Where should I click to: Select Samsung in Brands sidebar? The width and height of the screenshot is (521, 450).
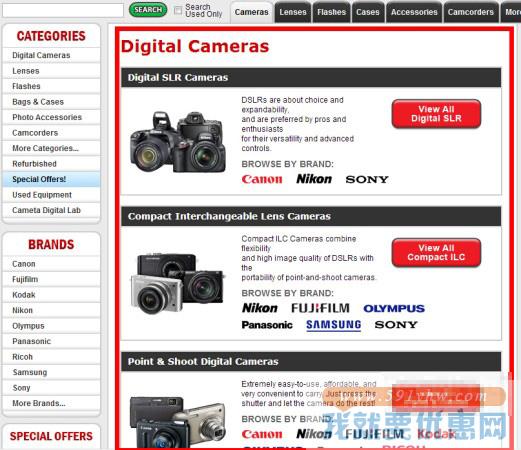(x=51, y=372)
